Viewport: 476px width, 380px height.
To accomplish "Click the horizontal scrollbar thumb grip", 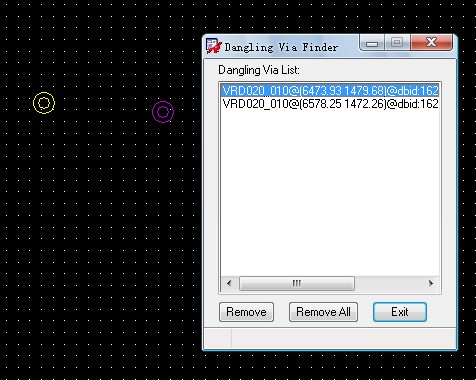I will click(x=296, y=283).
